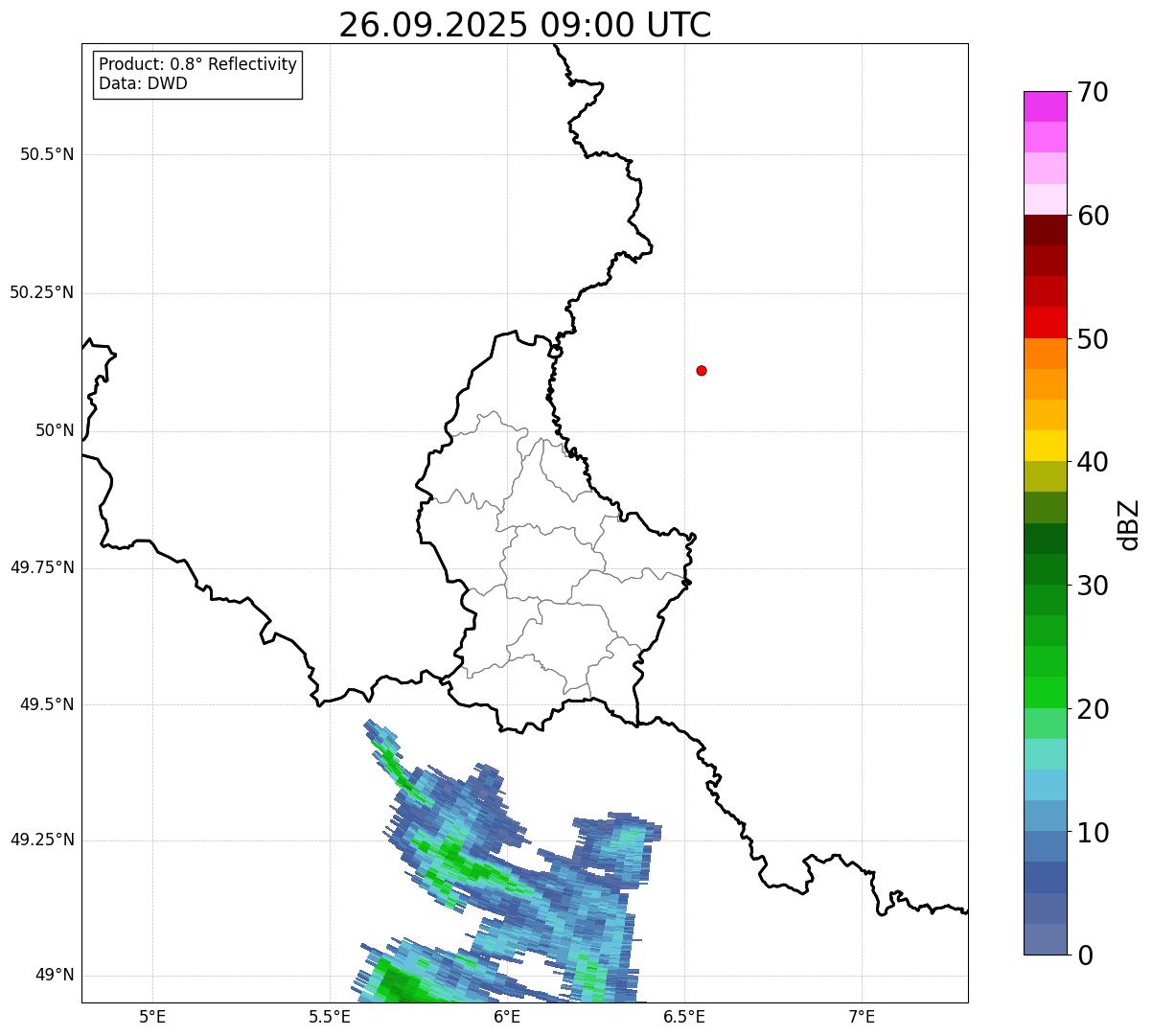The image size is (1152, 1036).
Task: Click the title "26.09.2025 09:00 UTC"
Action: coord(525,25)
